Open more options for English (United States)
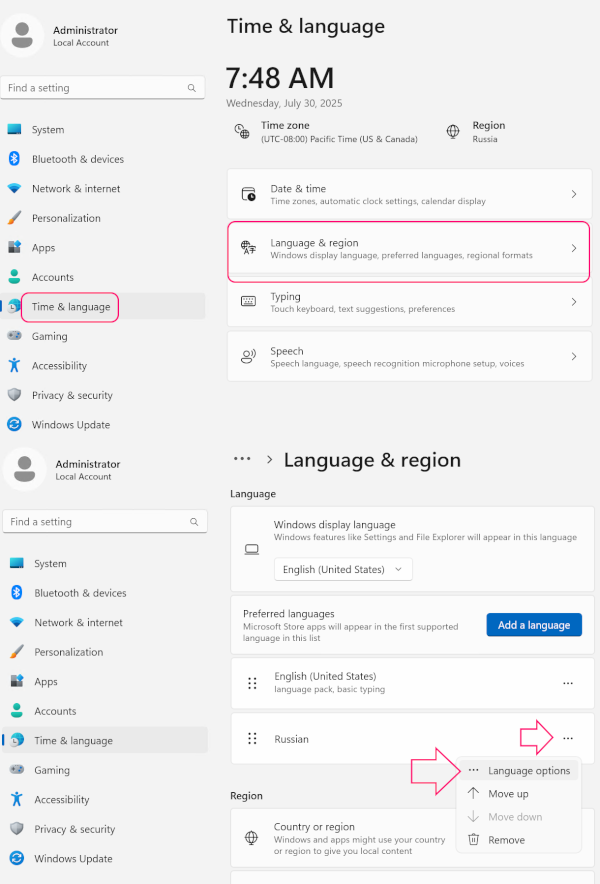The height and width of the screenshot is (884, 600). click(568, 683)
